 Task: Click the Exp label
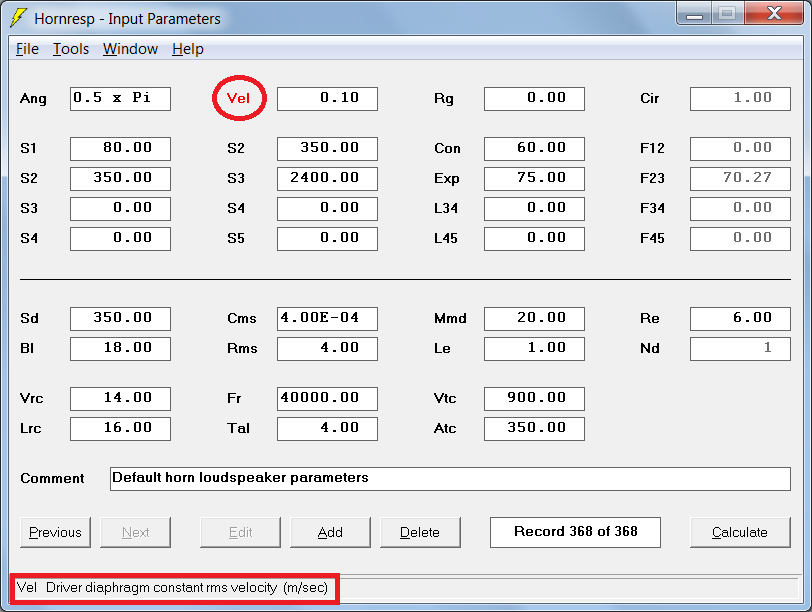pos(447,179)
